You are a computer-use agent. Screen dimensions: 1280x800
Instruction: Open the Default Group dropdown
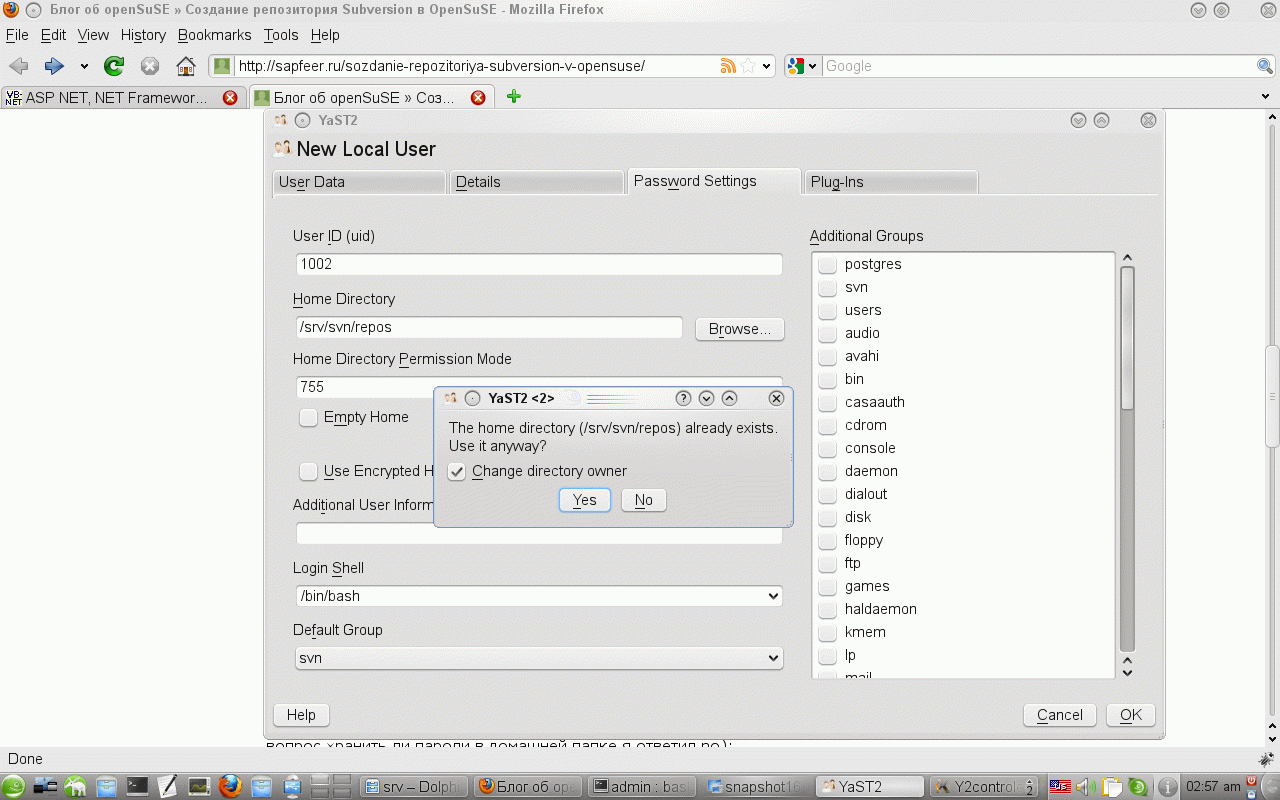[x=539, y=658]
